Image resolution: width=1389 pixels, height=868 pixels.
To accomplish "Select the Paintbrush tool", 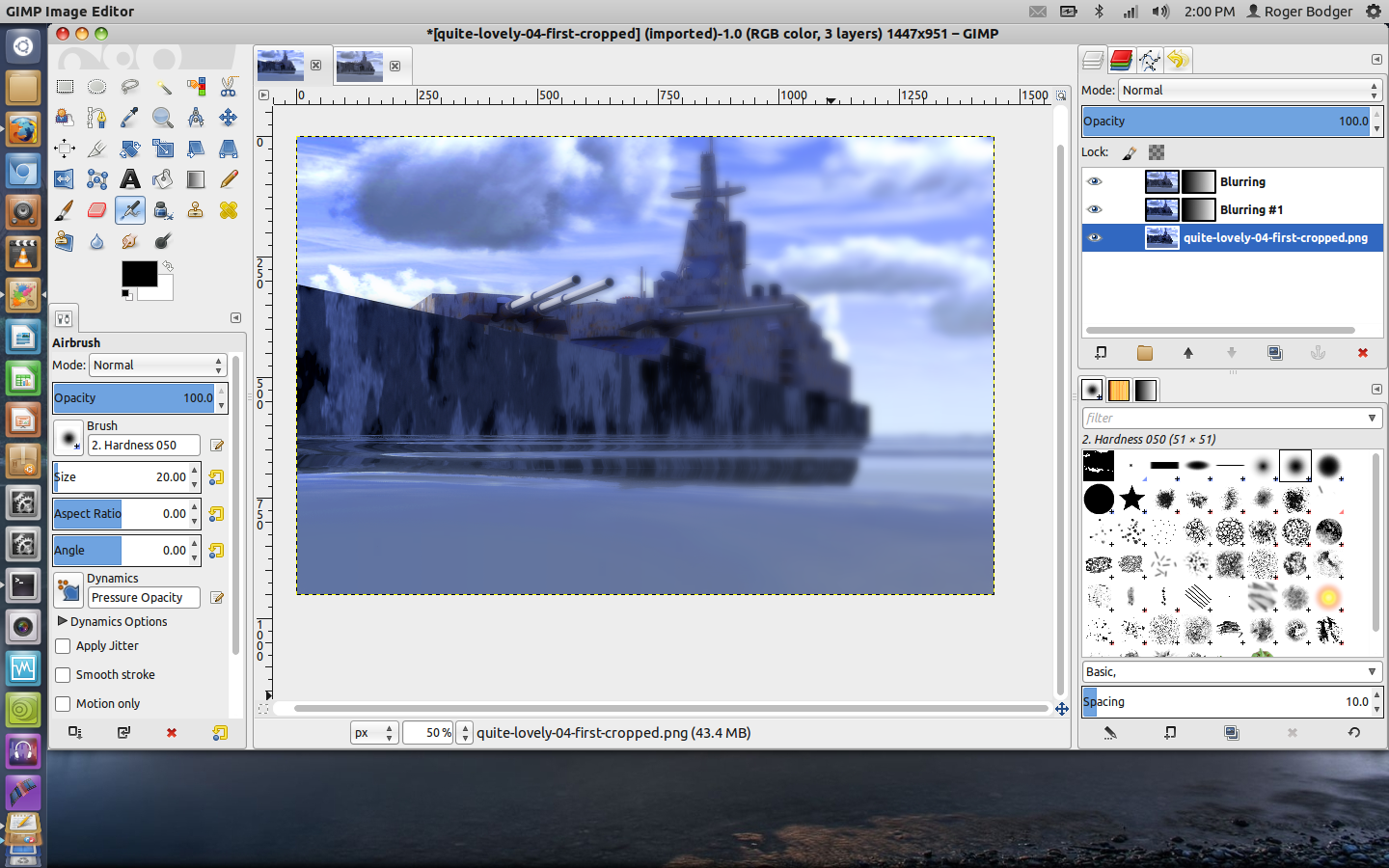I will point(65,210).
